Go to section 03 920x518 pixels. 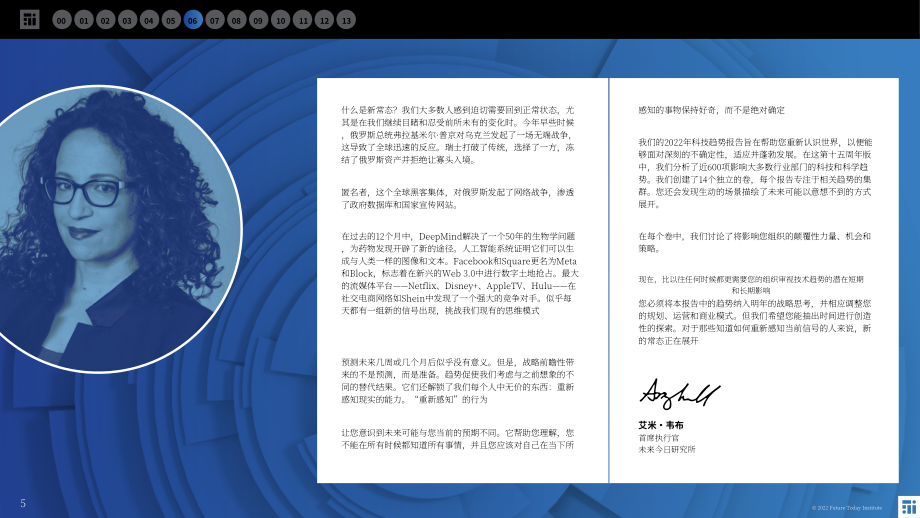[x=127, y=20]
